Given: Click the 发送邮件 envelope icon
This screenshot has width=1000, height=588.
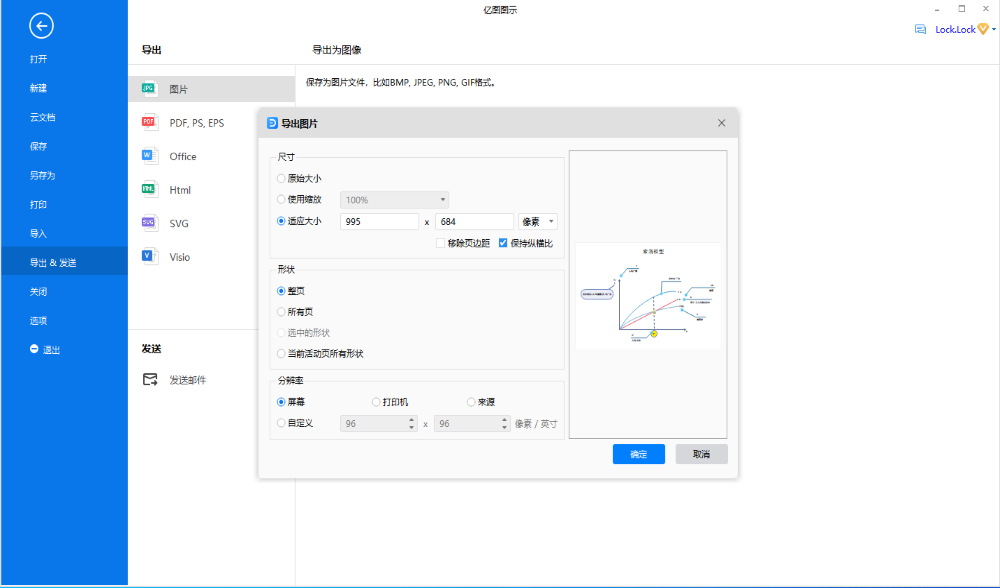Looking at the screenshot, I should click(150, 379).
